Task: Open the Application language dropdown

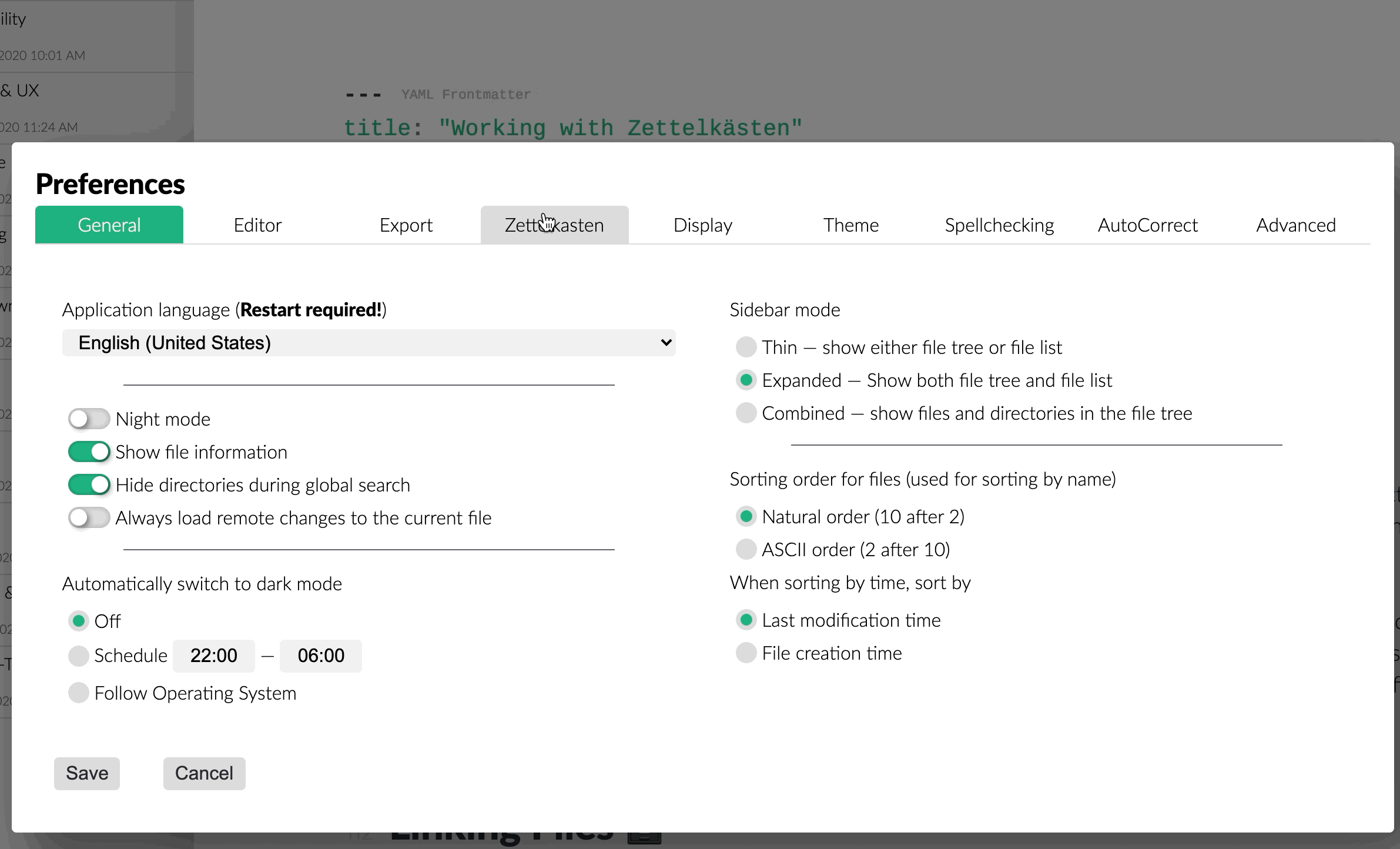Action: point(369,343)
